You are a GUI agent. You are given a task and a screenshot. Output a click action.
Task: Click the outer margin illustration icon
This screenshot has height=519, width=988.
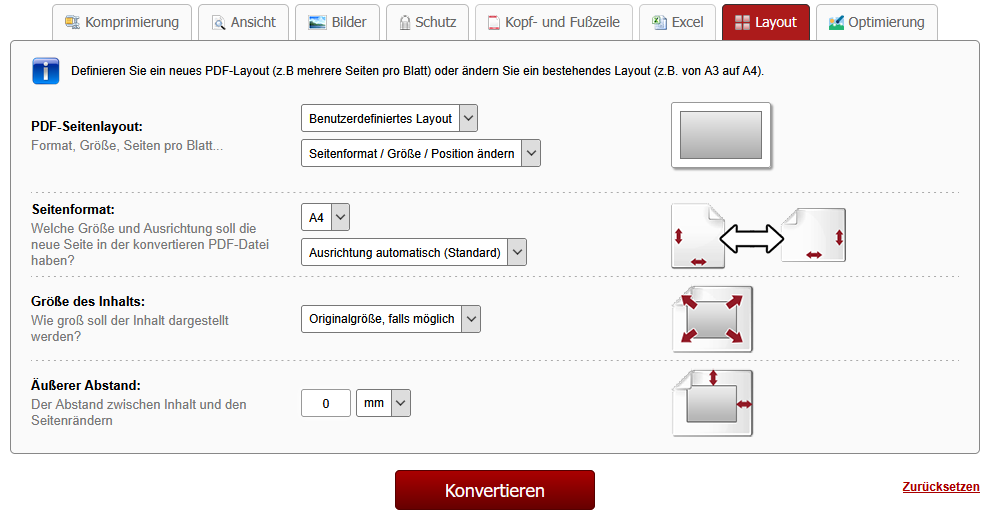[712, 403]
